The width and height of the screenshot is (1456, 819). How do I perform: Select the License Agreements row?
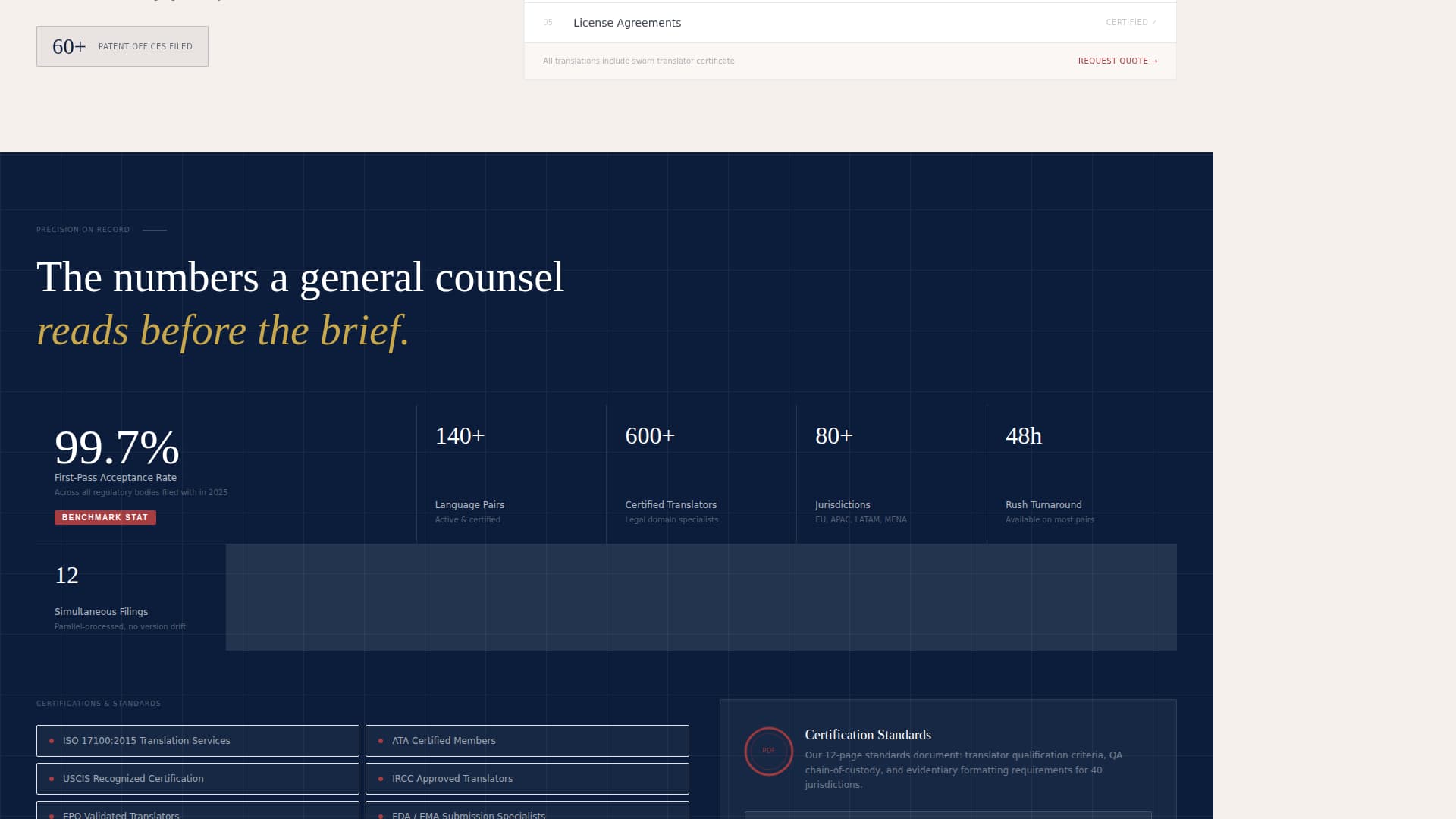click(850, 23)
